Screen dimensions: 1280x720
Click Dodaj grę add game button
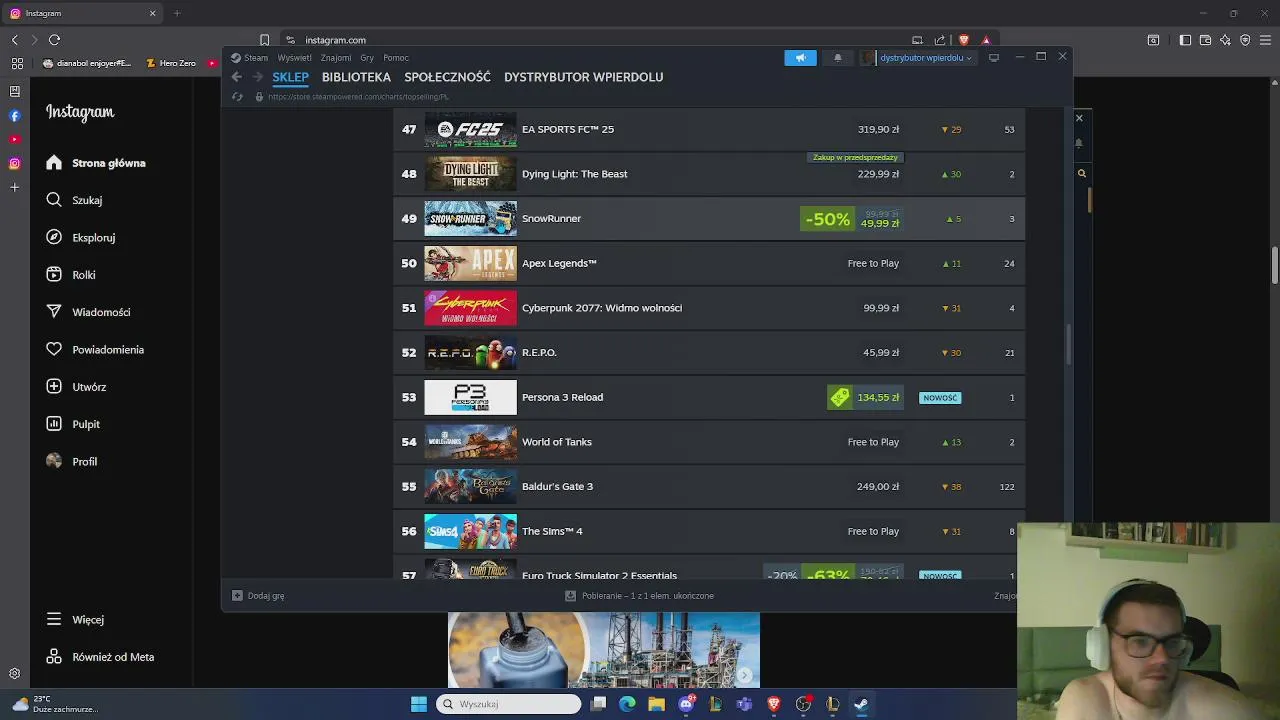(x=258, y=596)
